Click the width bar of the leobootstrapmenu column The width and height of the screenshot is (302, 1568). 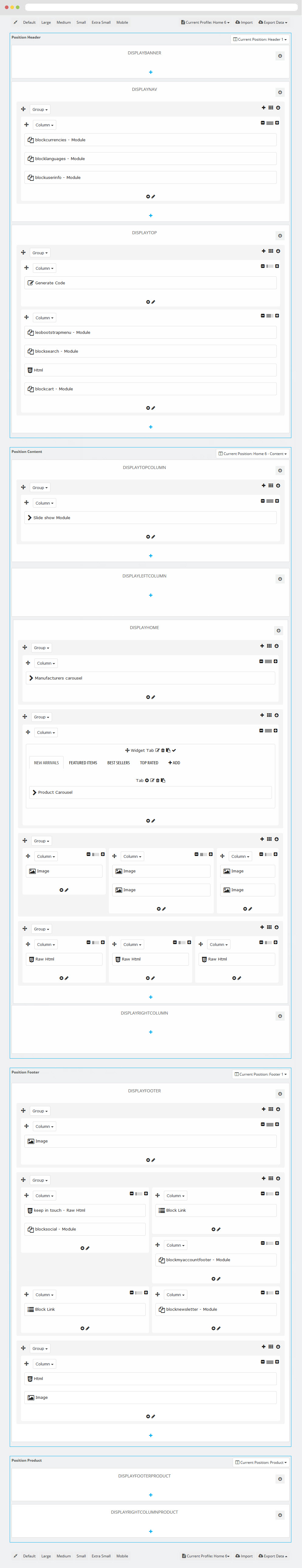point(270,316)
